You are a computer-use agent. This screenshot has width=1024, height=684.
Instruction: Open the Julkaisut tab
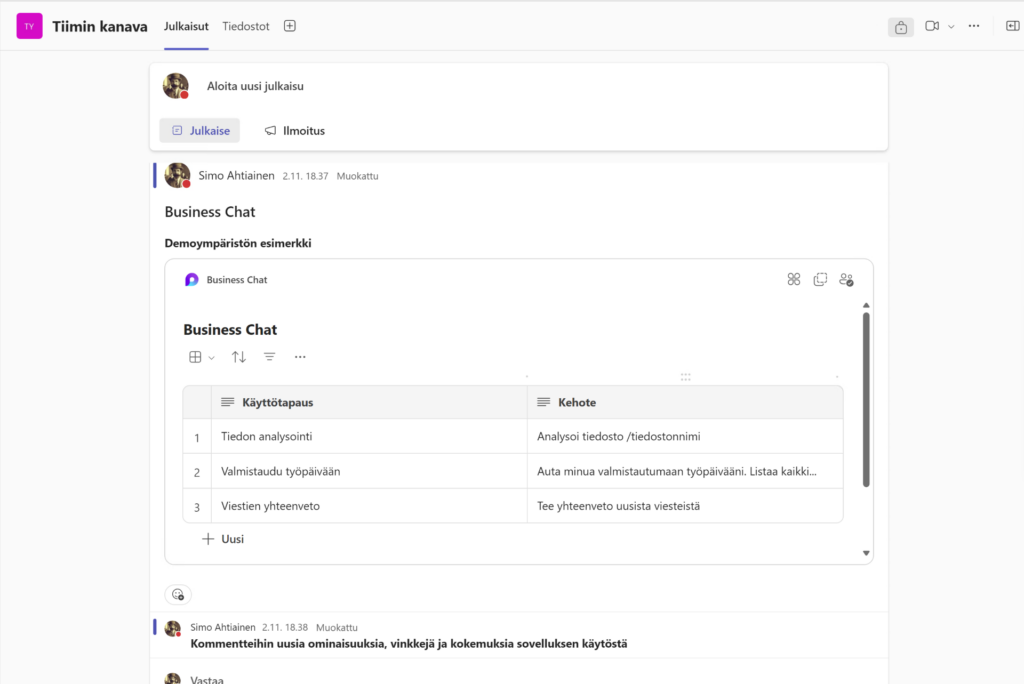coord(186,26)
